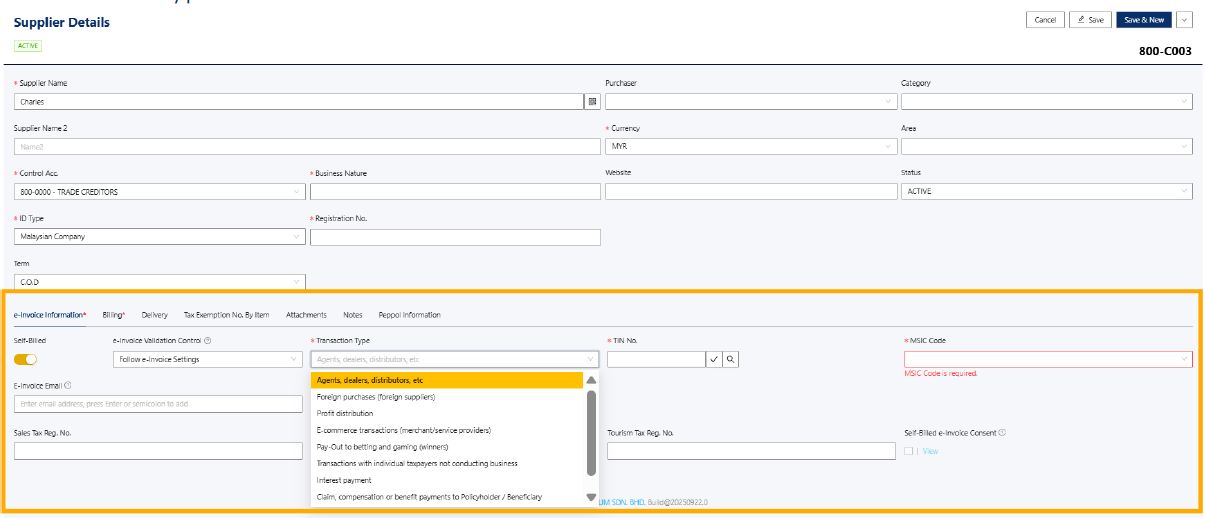Switch to the Billing tab
The width and height of the screenshot is (1206, 518).
click(x=114, y=315)
